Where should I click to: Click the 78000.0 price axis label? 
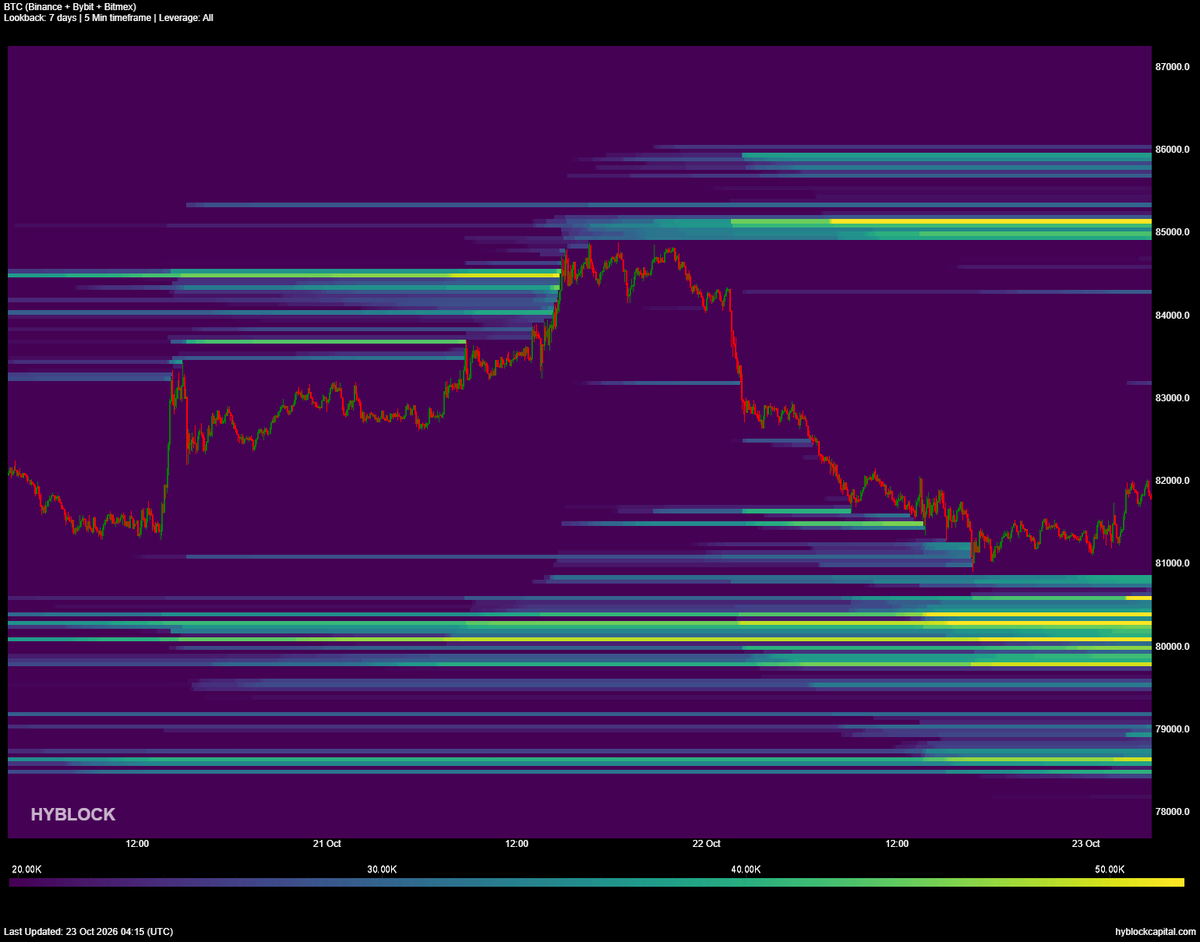pyautogui.click(x=1173, y=811)
